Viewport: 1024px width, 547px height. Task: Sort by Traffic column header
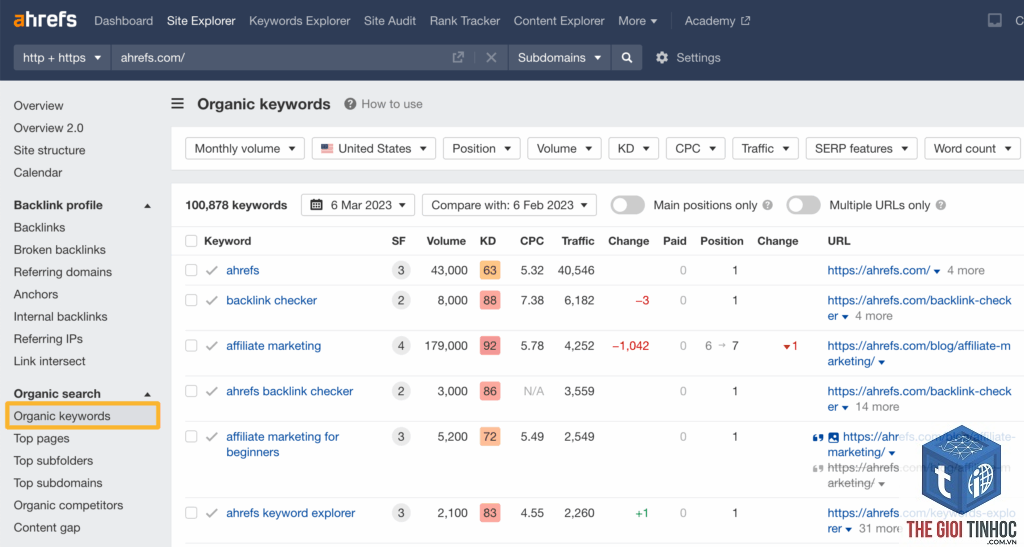click(x=578, y=241)
